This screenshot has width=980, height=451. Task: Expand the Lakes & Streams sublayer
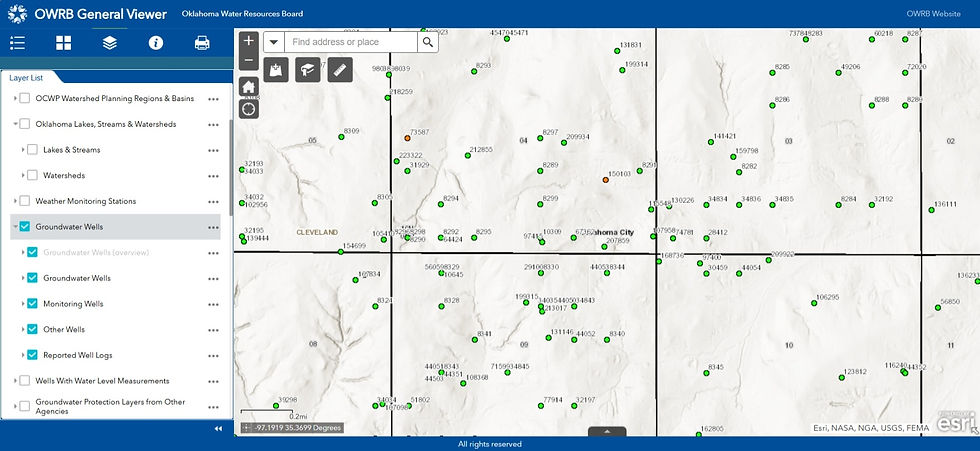point(22,149)
